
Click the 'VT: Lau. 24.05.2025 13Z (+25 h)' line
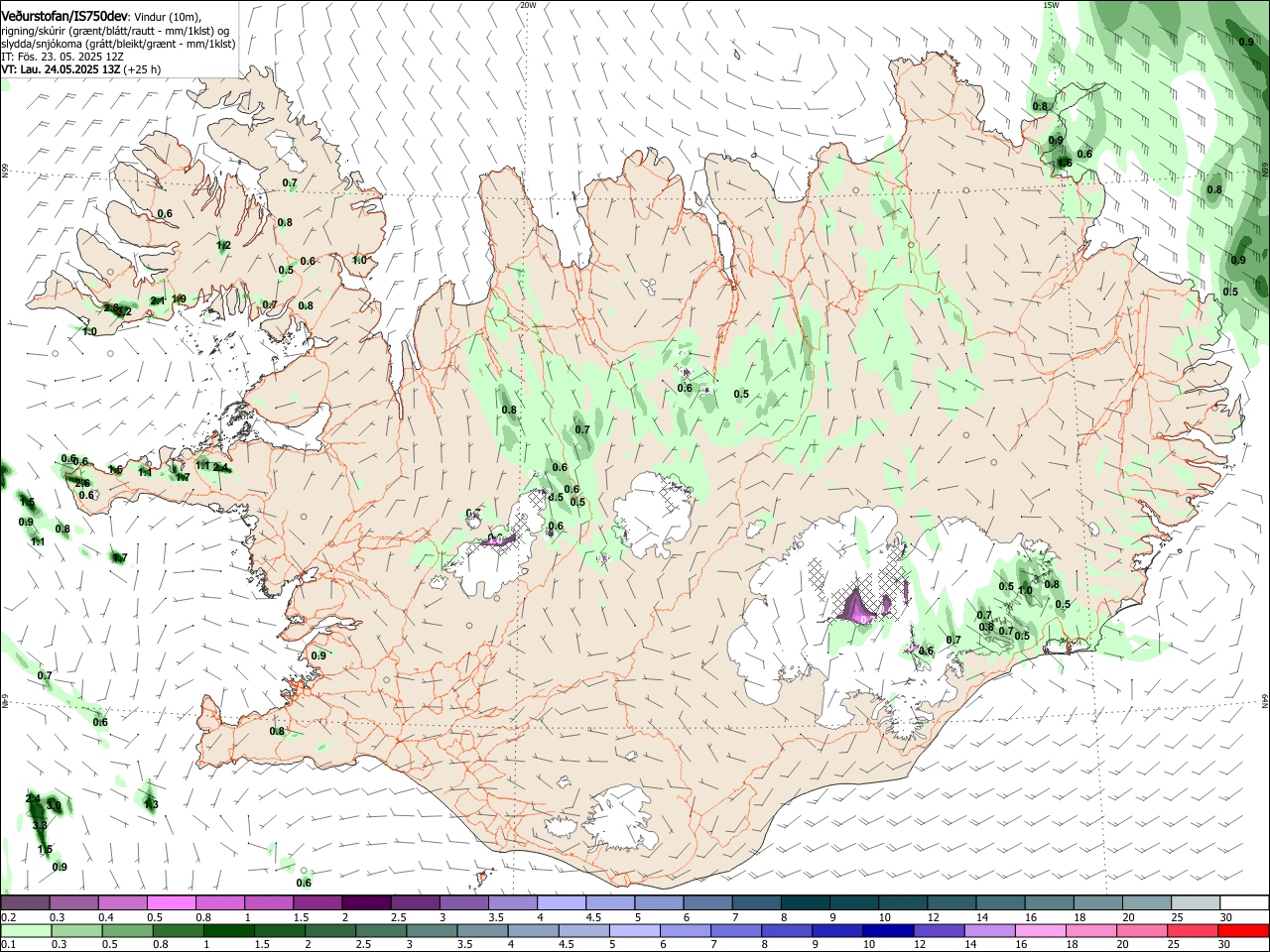(x=81, y=69)
